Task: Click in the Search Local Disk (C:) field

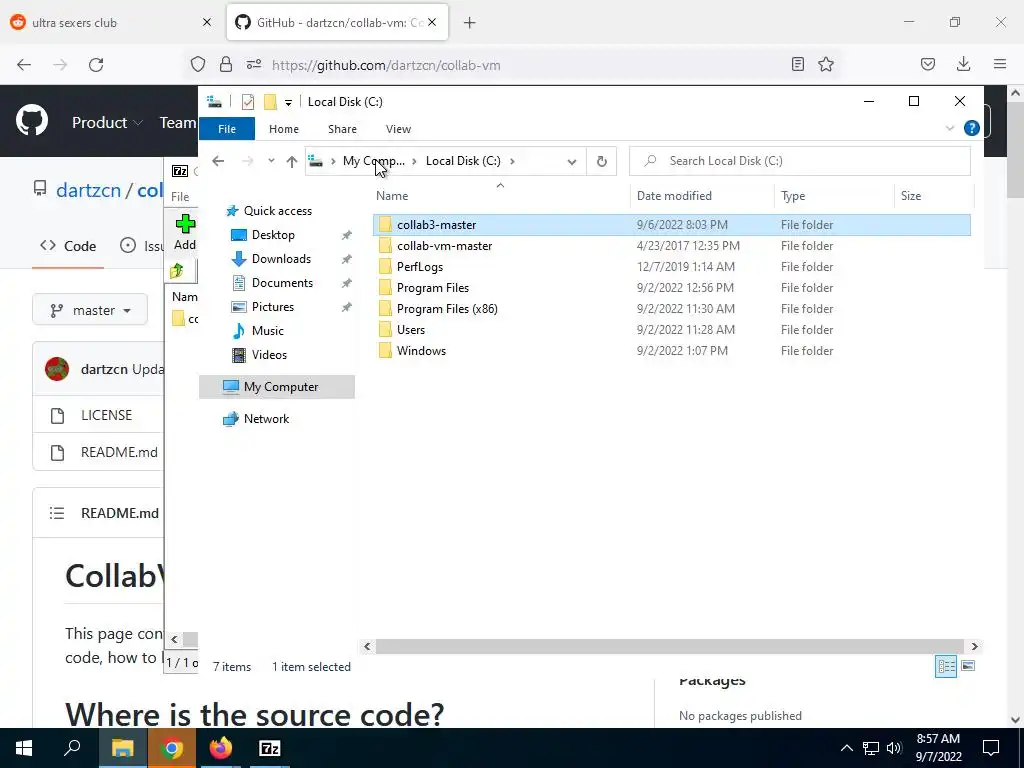Action: point(799,161)
